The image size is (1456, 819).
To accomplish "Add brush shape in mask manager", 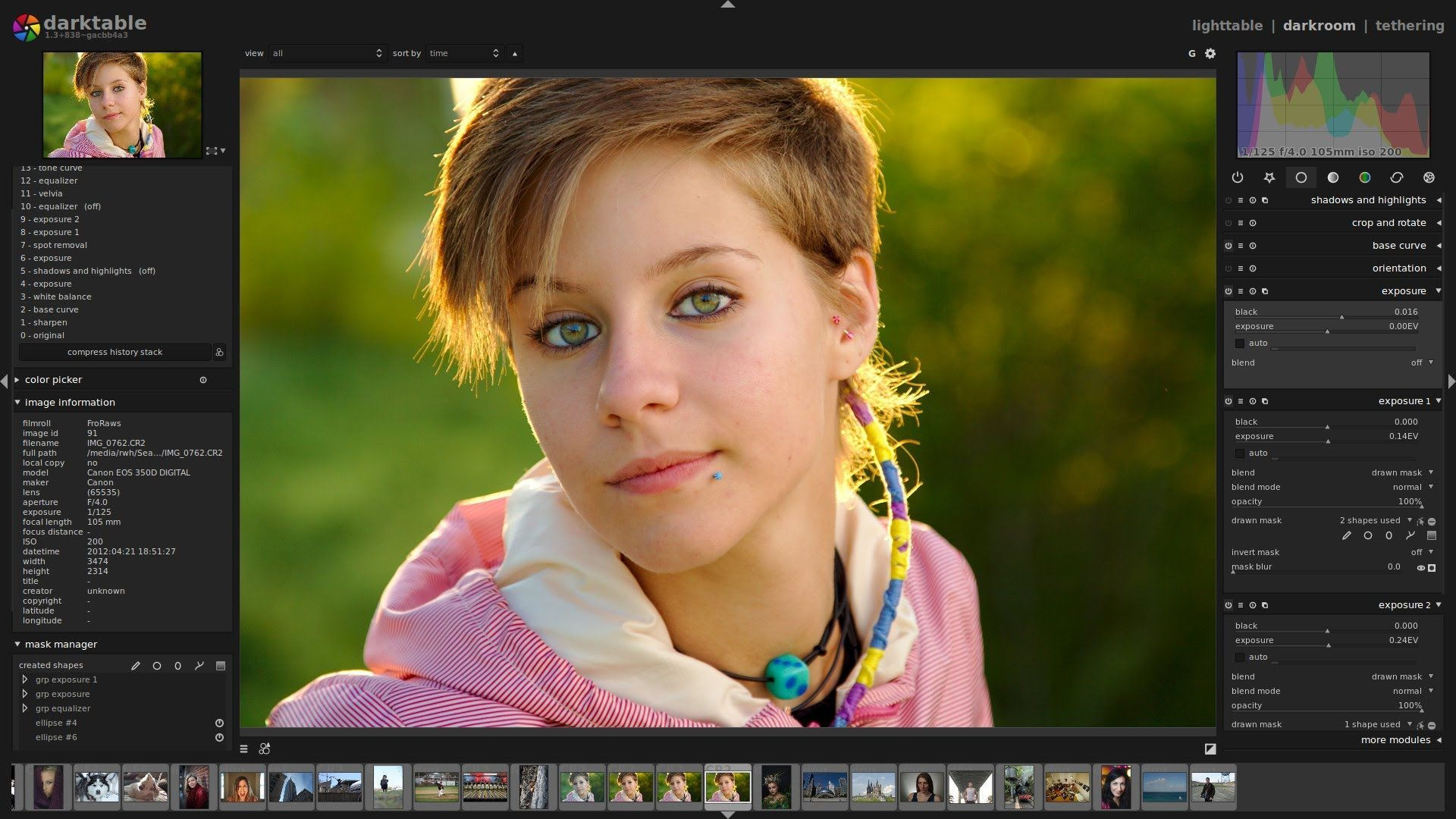I will [x=136, y=666].
